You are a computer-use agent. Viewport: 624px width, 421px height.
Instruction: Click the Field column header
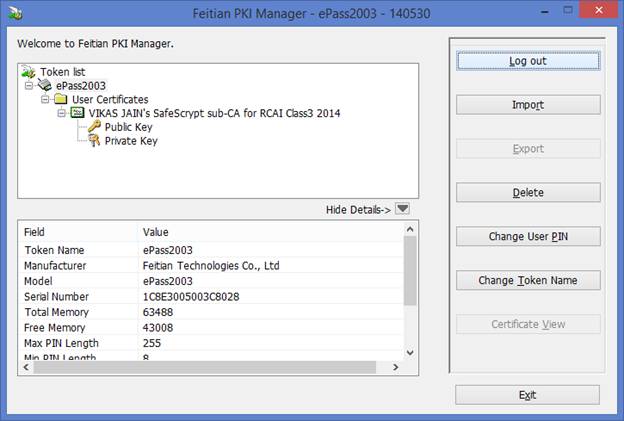[78, 232]
